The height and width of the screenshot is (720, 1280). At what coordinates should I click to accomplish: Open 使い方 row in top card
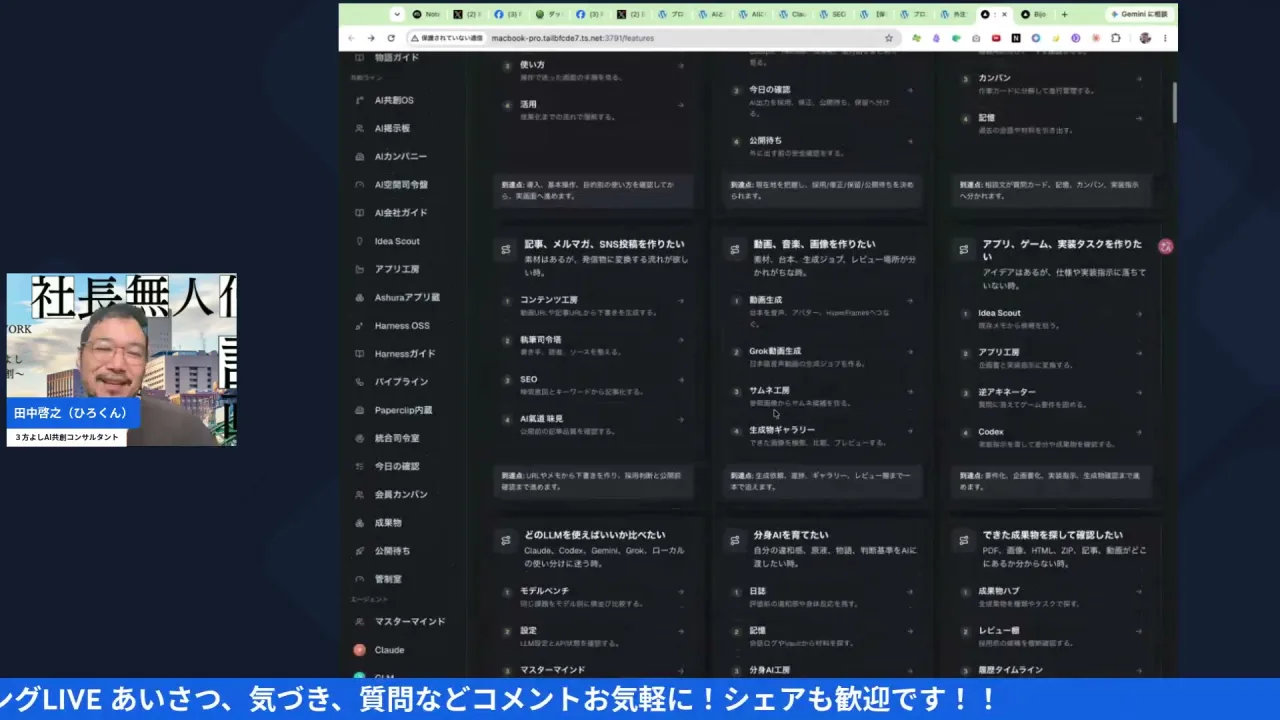coord(592,70)
